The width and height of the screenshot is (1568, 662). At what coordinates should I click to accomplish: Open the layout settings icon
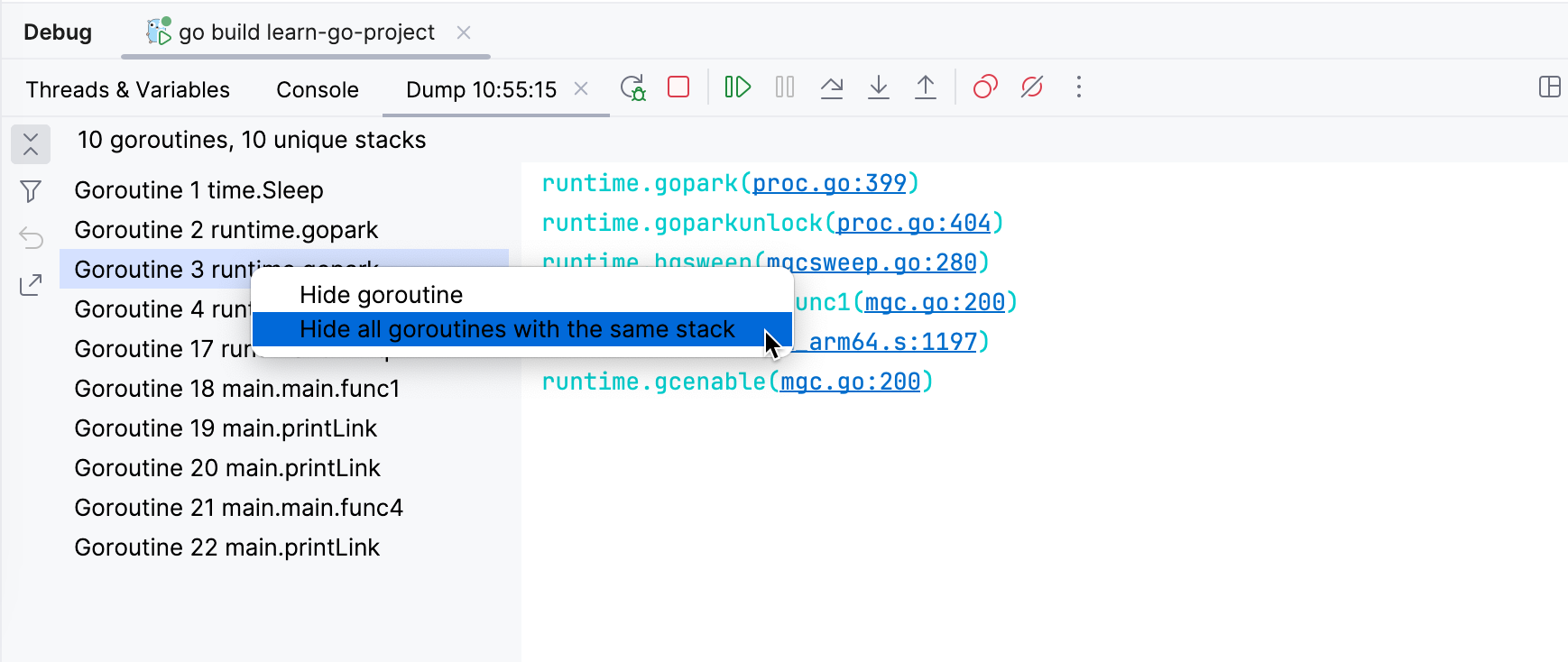coord(1549,87)
